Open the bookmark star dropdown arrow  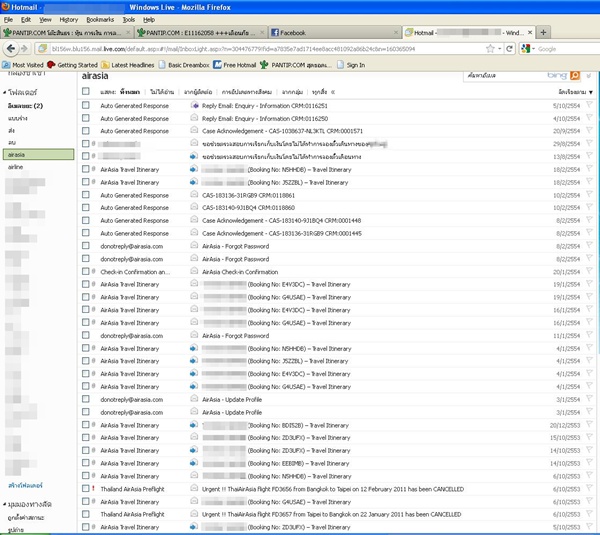point(500,49)
